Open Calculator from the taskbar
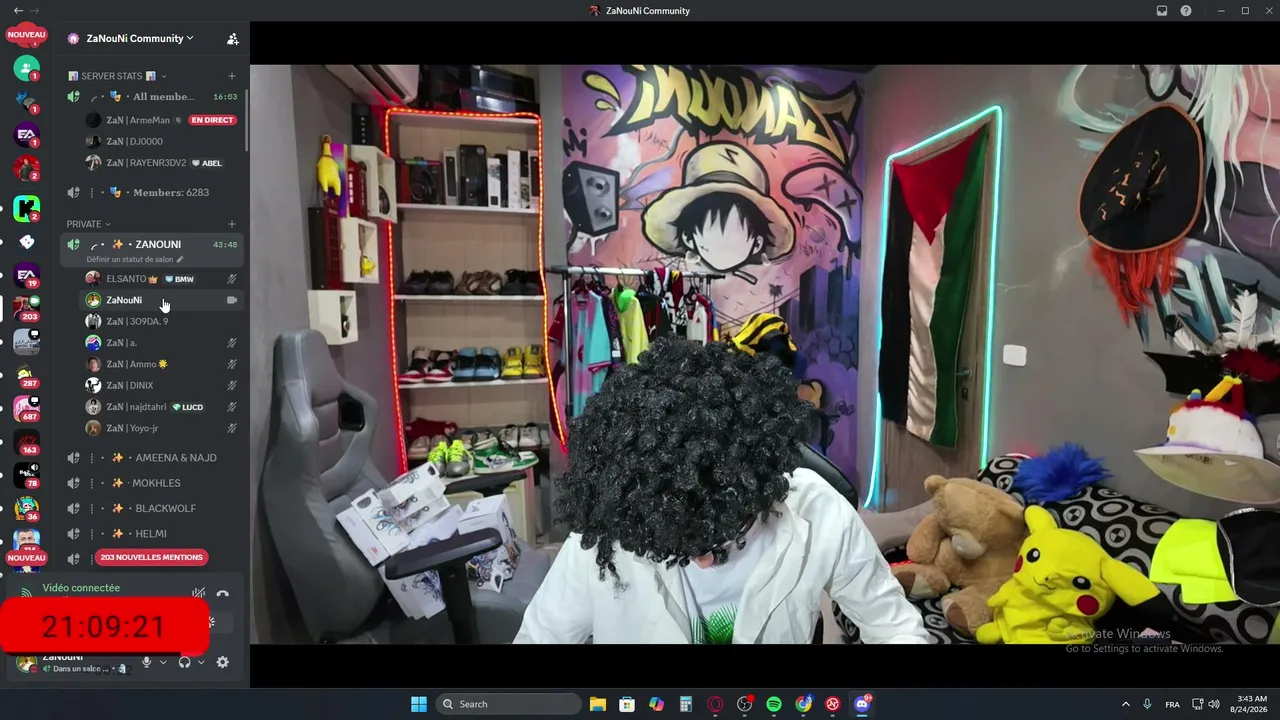Viewport: 1280px width, 720px height. tap(685, 704)
